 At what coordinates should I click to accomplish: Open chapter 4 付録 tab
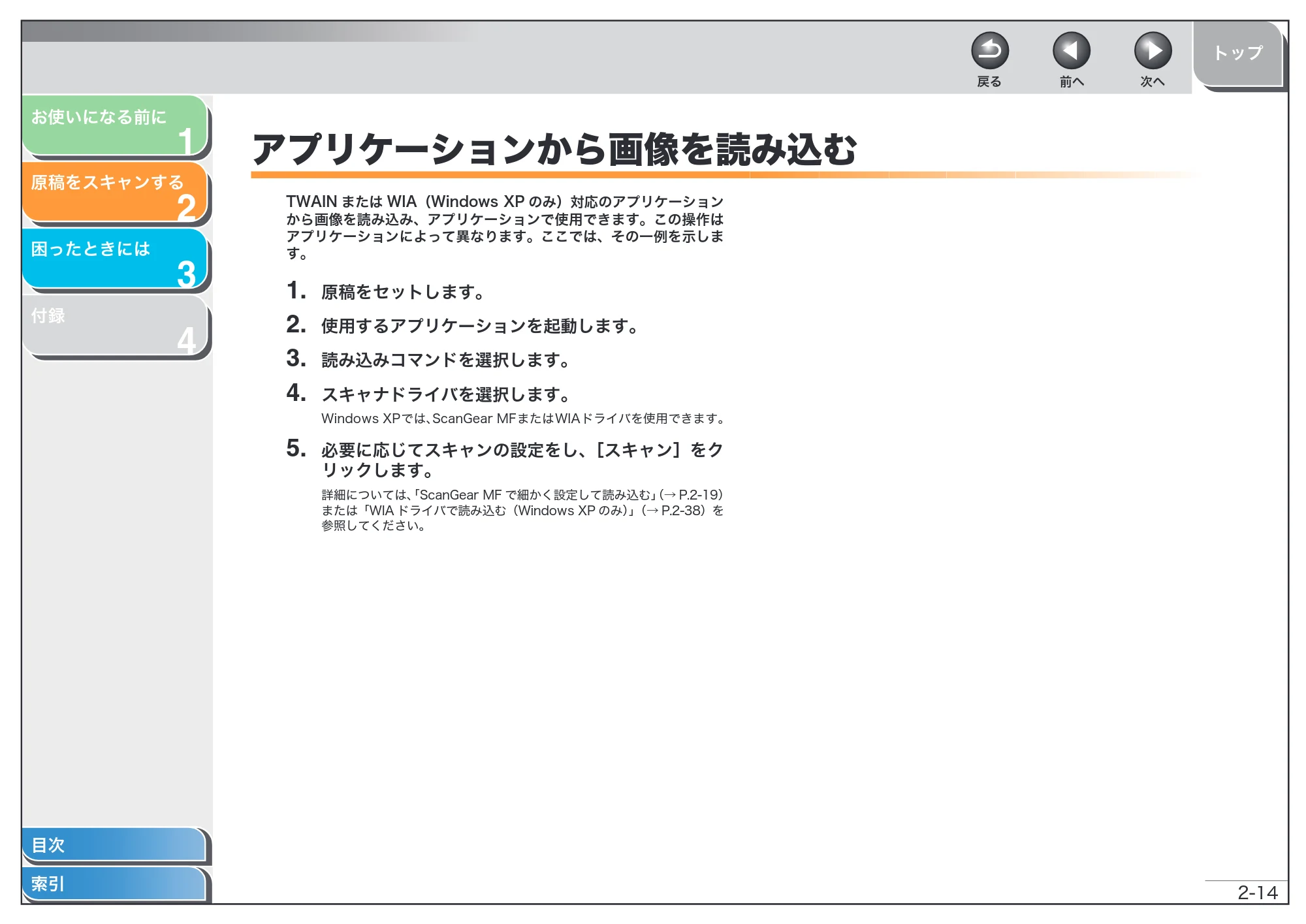(115, 325)
